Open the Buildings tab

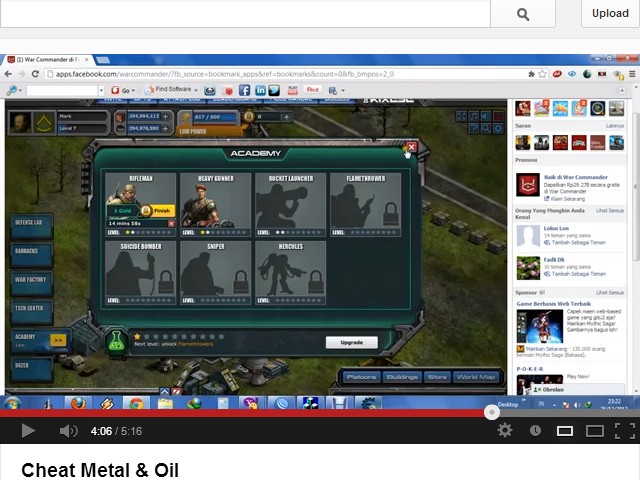(402, 377)
